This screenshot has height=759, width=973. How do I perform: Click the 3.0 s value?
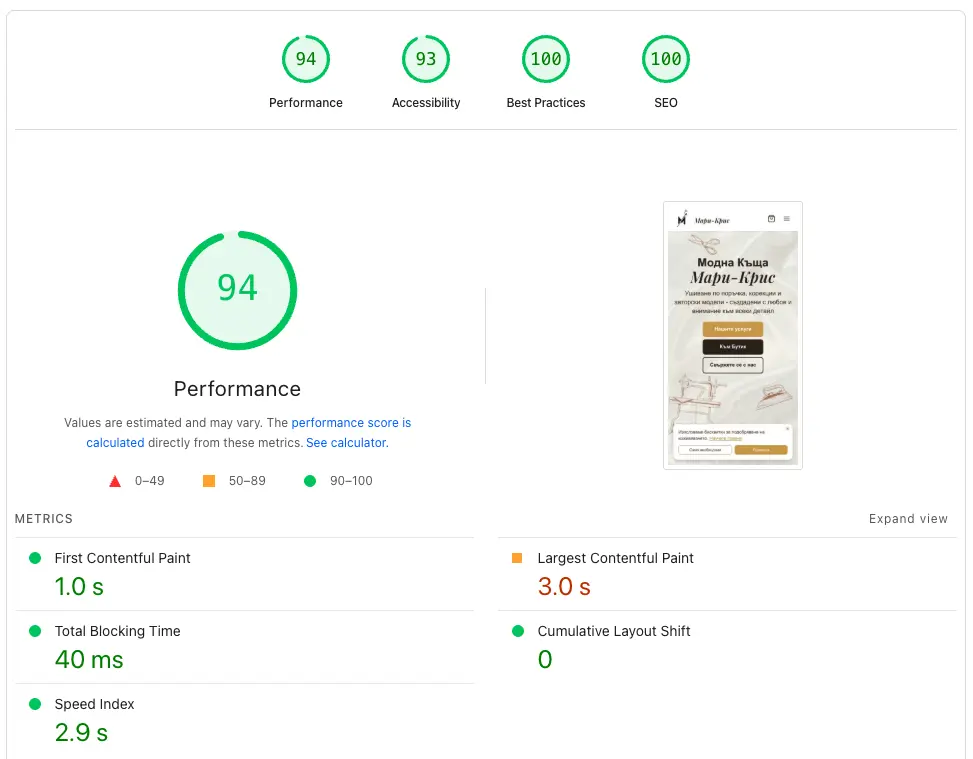pos(563,586)
